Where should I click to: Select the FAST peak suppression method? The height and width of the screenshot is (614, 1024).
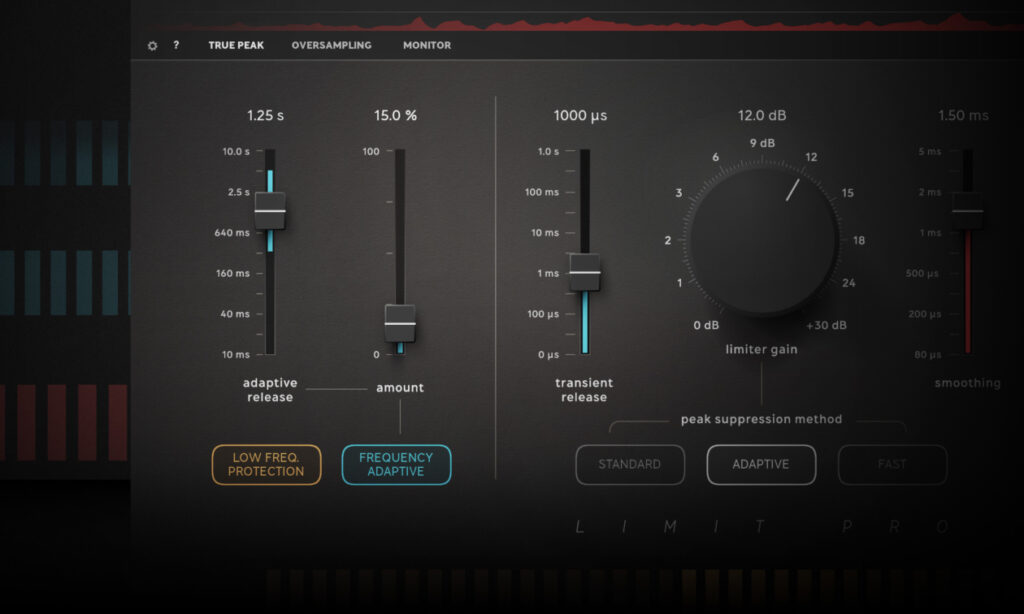[893, 464]
